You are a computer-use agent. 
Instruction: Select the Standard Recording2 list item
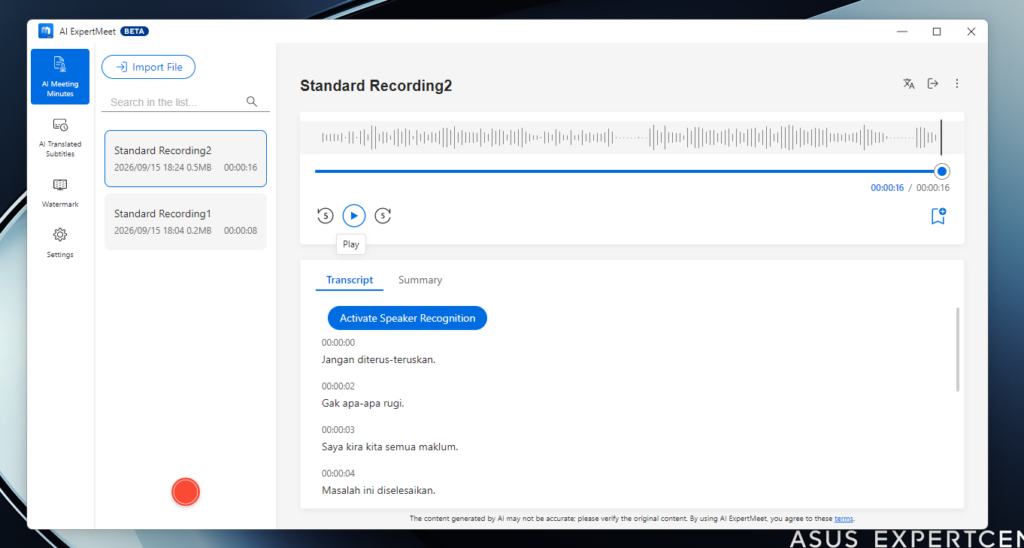click(x=185, y=159)
